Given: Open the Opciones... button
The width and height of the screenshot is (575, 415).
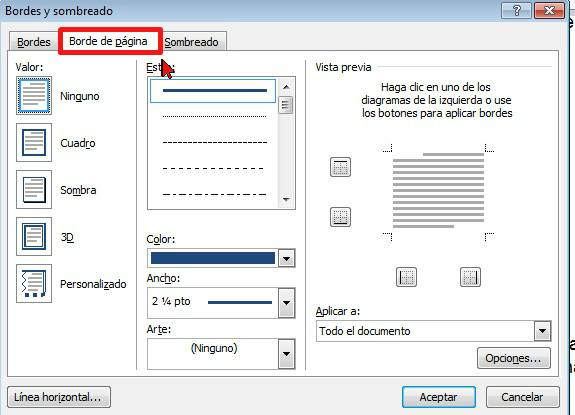Looking at the screenshot, I should click(513, 358).
